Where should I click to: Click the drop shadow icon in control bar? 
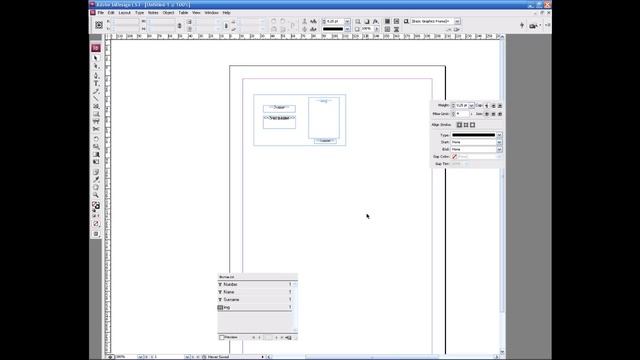367,21
